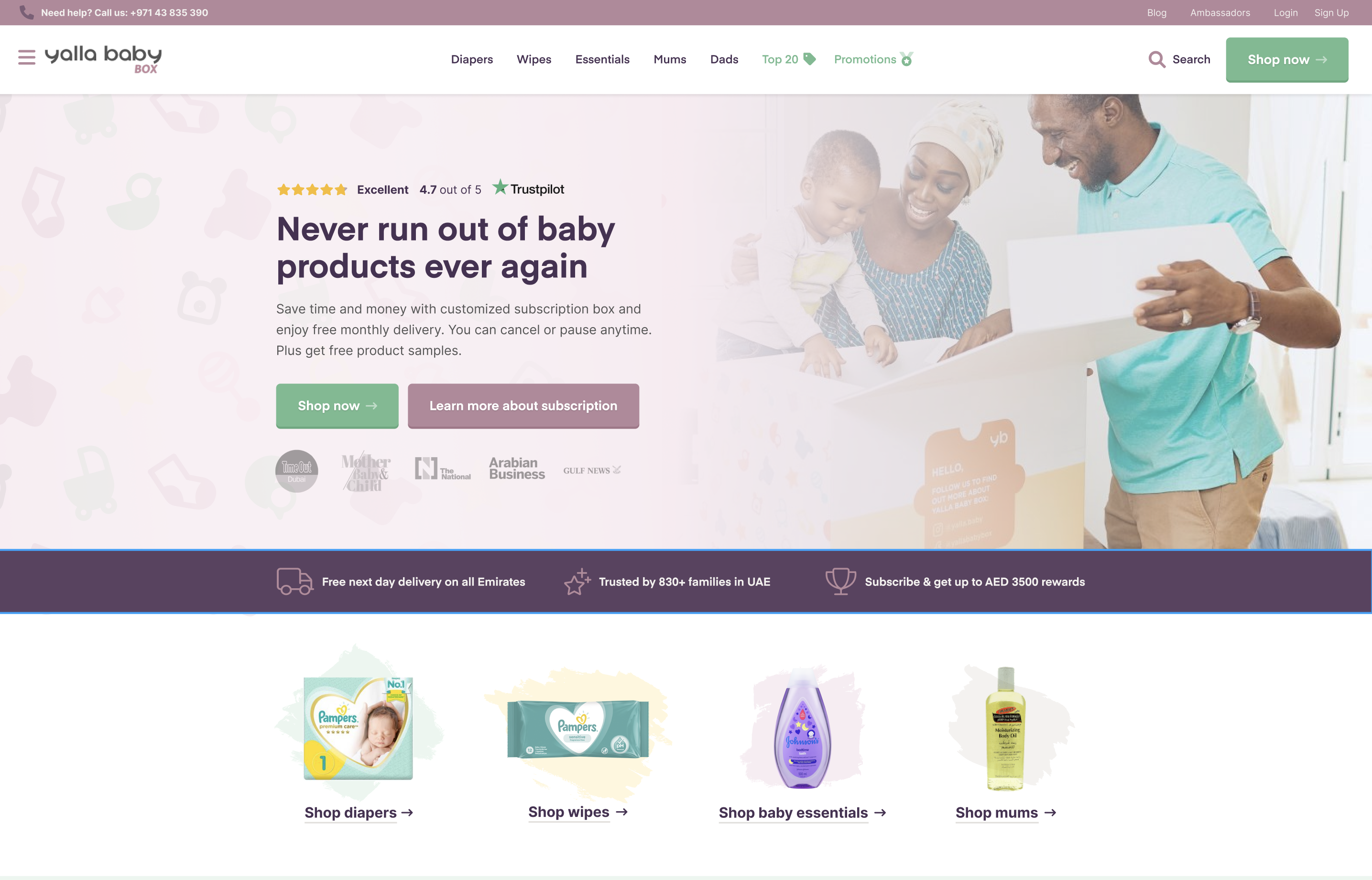Click the stars trusted families icon
This screenshot has width=1372, height=880.
(x=577, y=581)
